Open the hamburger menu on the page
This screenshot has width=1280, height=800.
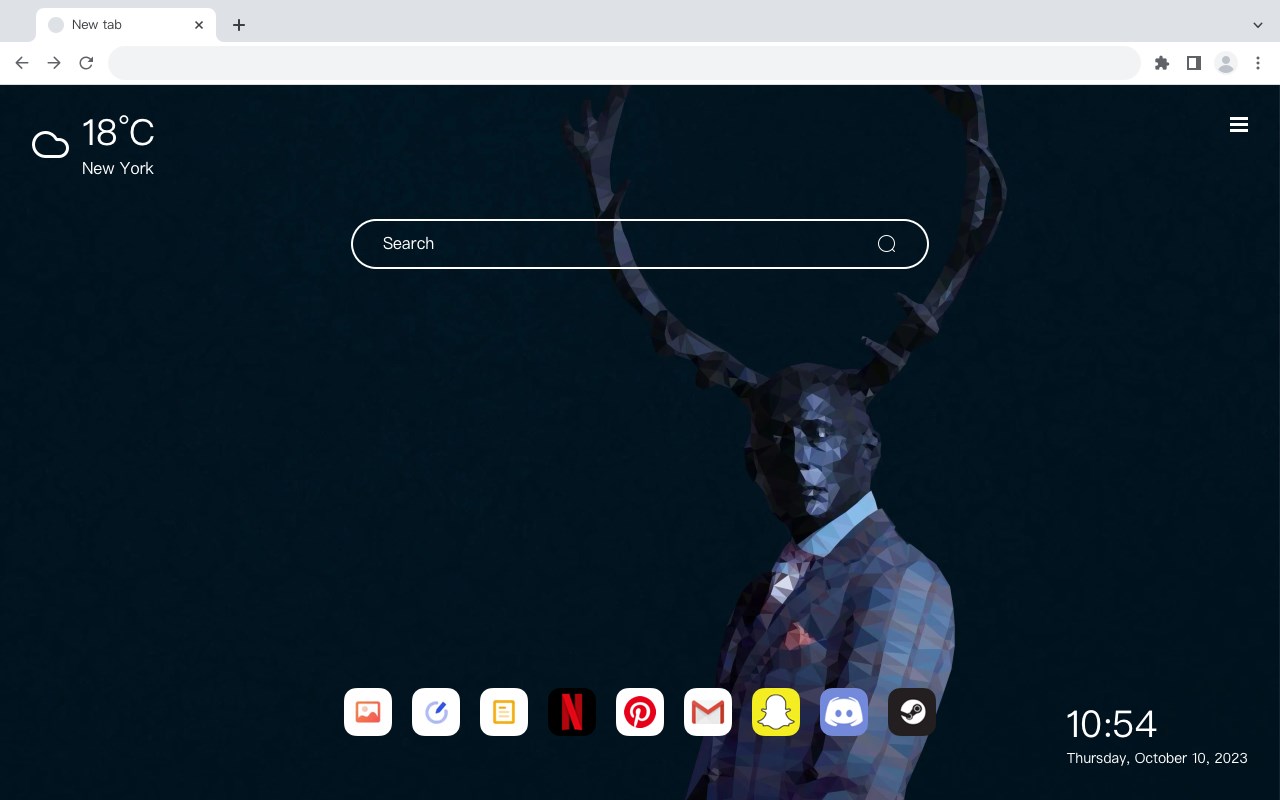point(1239,124)
